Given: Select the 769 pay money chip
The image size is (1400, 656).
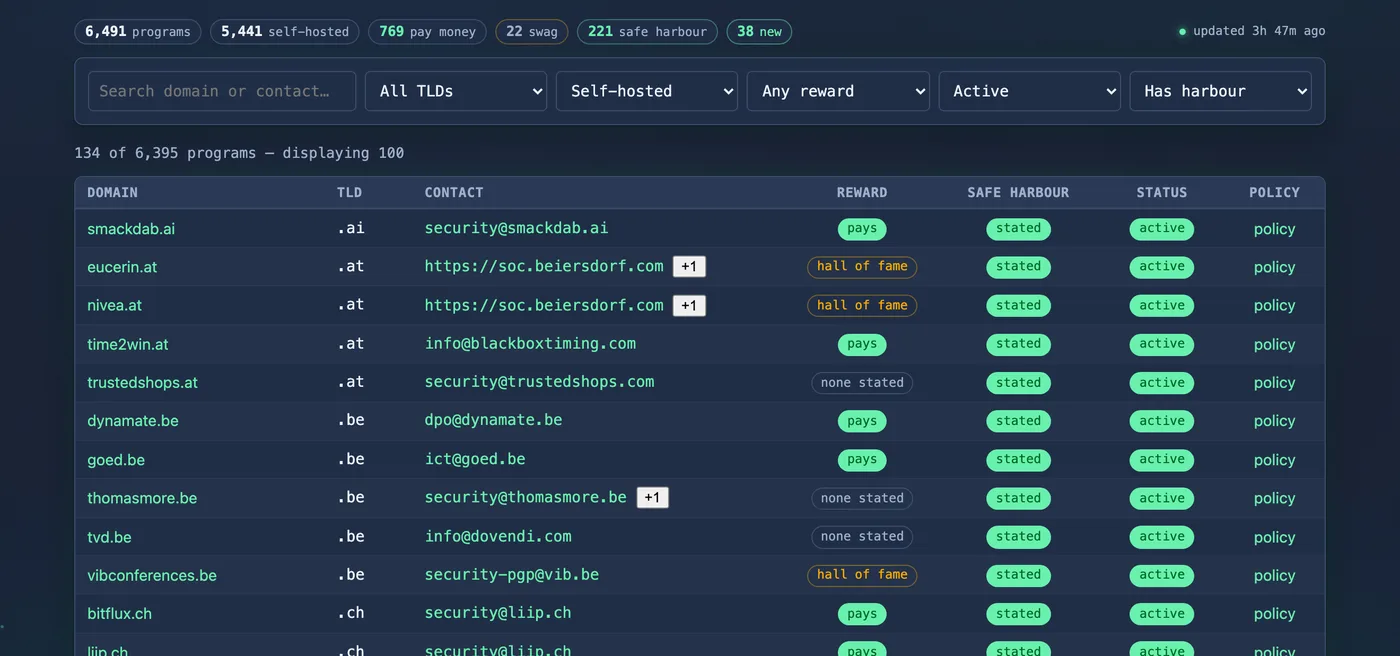Looking at the screenshot, I should click(x=428, y=32).
